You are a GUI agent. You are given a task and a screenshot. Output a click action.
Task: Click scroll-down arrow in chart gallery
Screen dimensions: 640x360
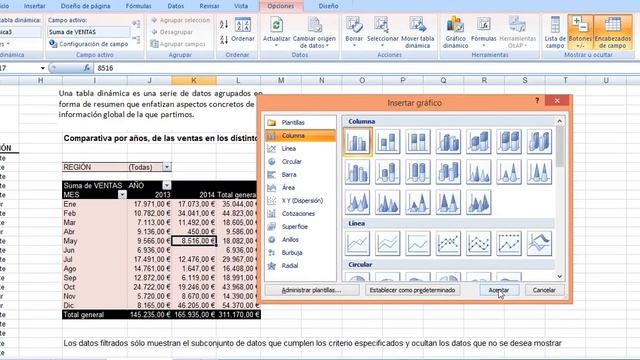coord(559,277)
